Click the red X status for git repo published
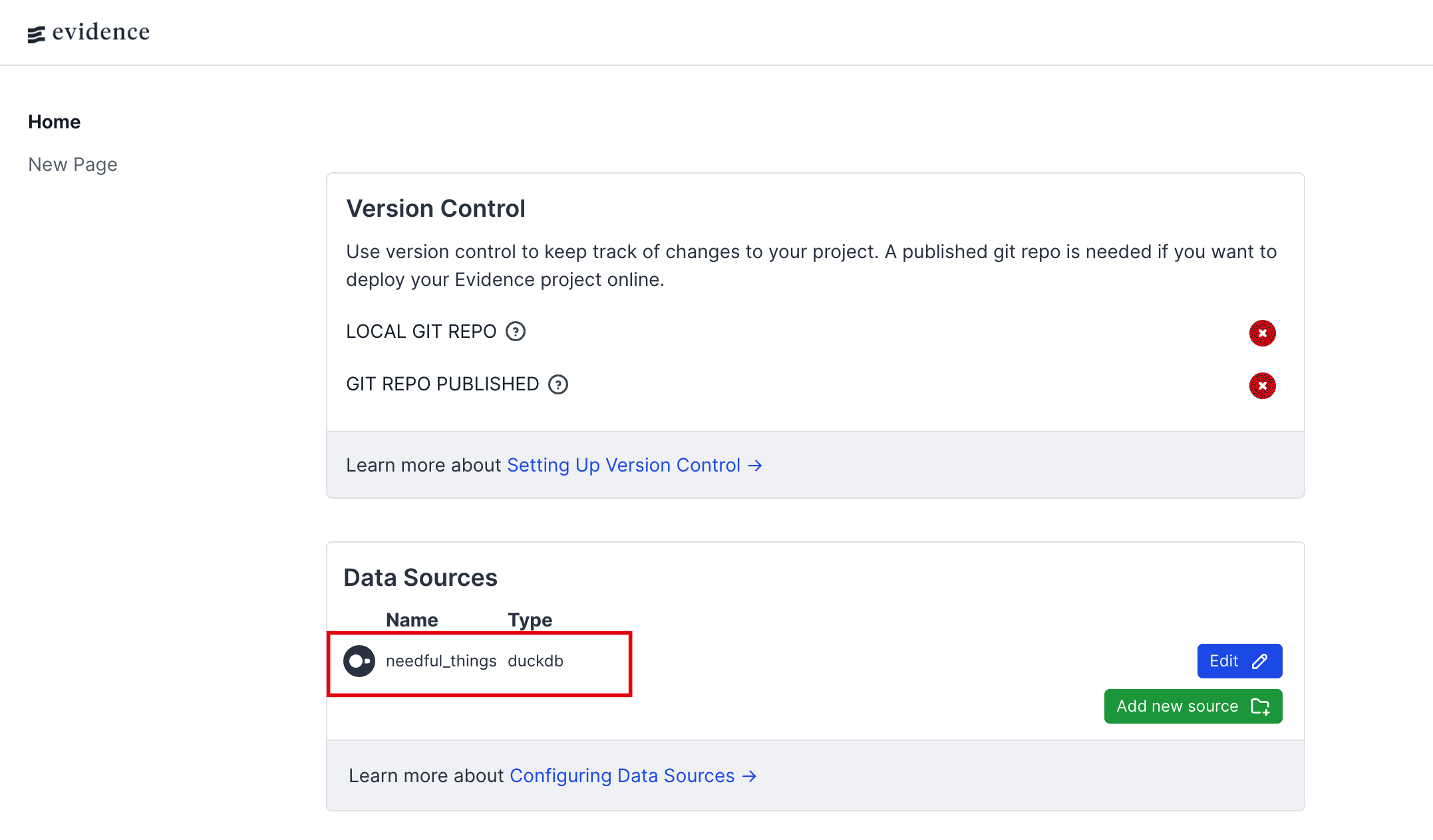 coord(1262,386)
